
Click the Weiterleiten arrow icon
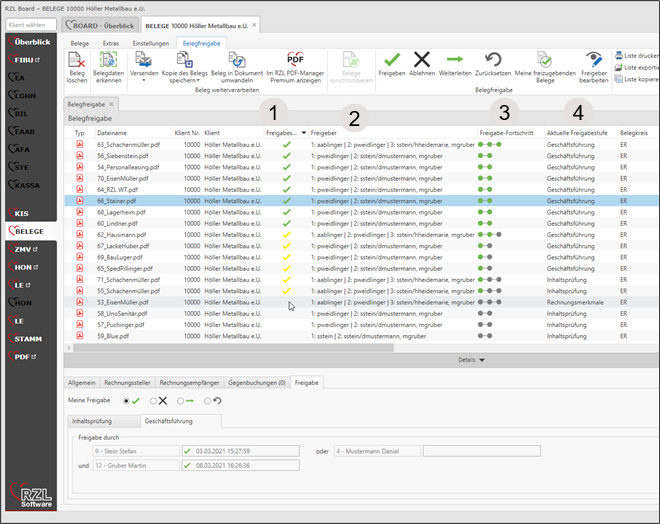(456, 61)
